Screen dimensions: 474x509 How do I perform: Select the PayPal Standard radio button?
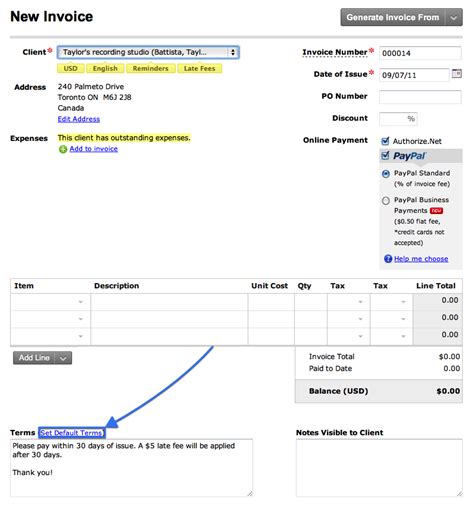pyautogui.click(x=386, y=174)
